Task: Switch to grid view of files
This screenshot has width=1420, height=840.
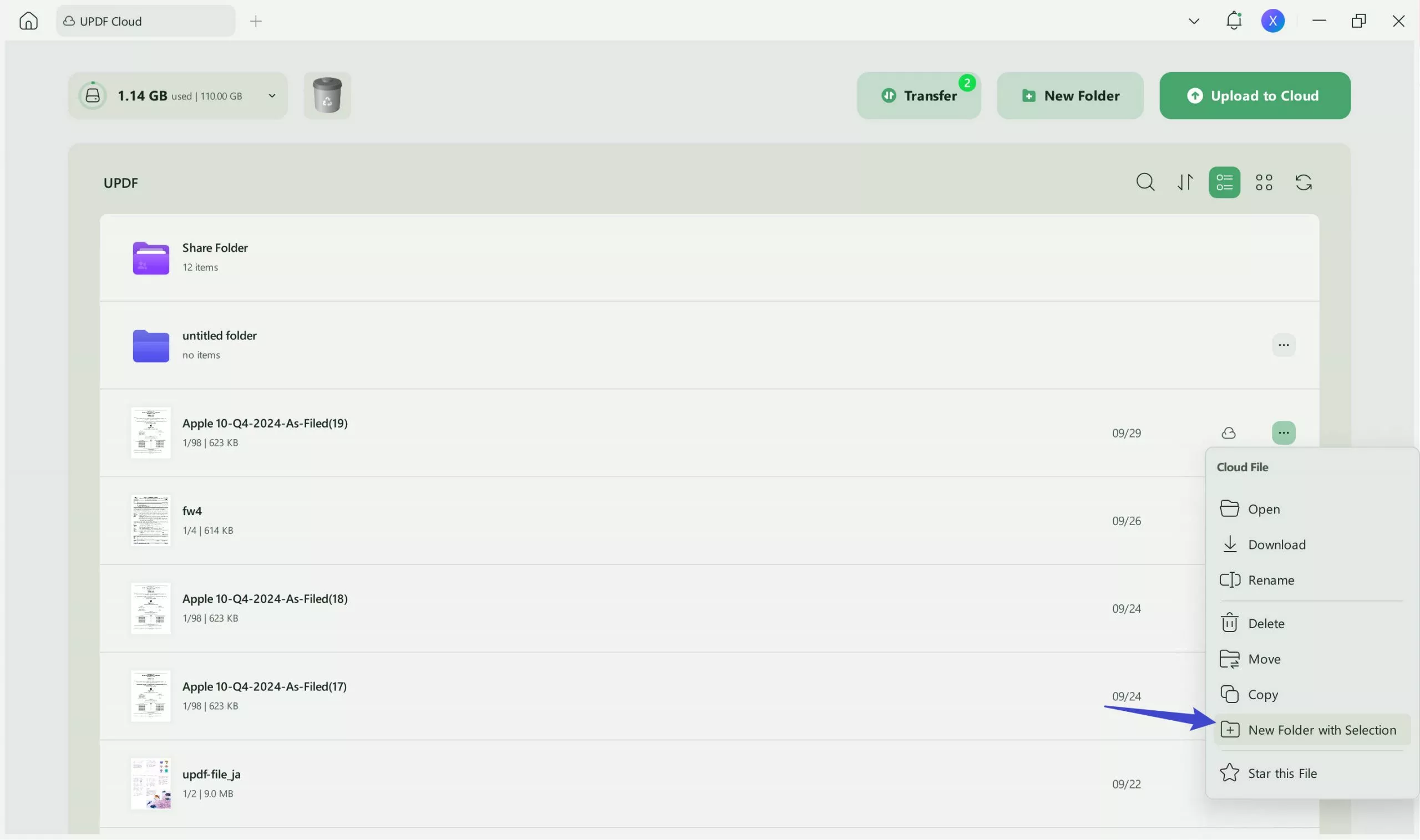Action: coord(1264,182)
